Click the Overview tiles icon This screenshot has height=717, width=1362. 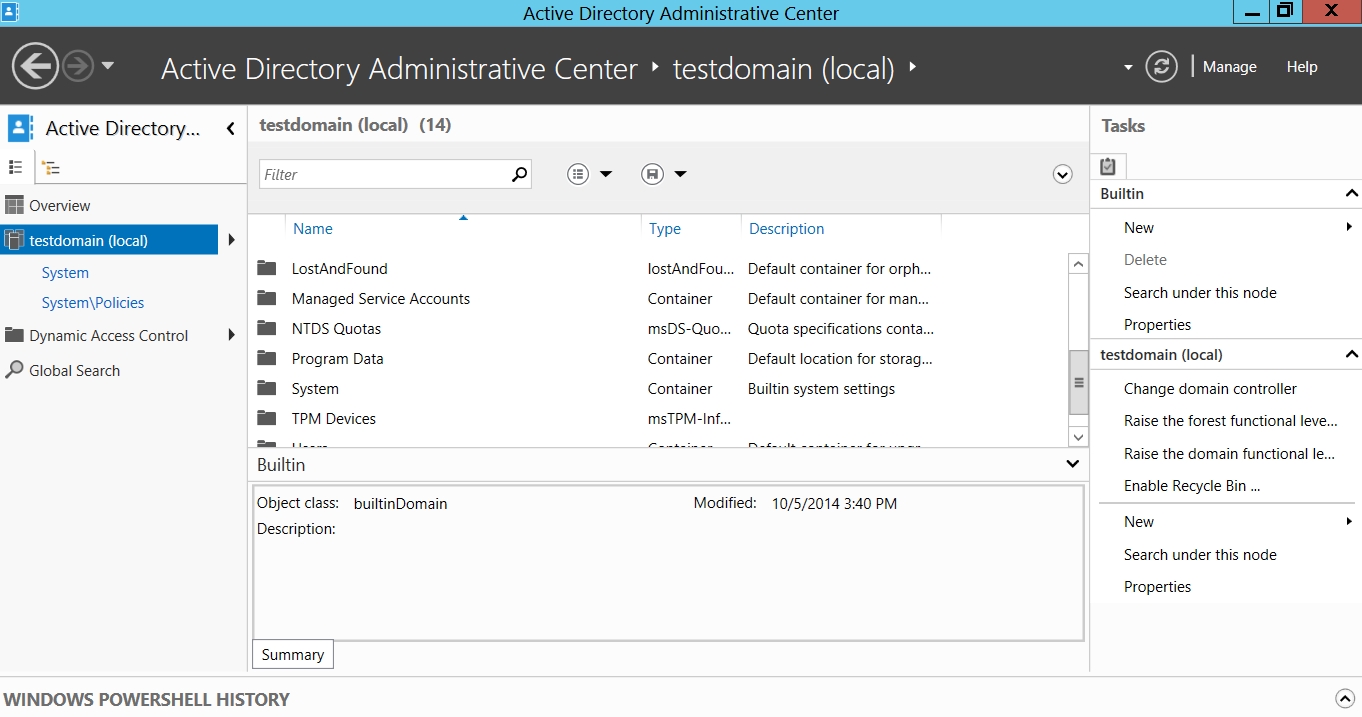pyautogui.click(x=14, y=205)
